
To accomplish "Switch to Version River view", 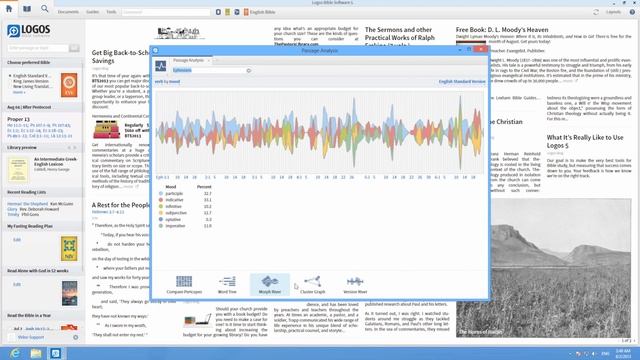I will pyautogui.click(x=355, y=284).
